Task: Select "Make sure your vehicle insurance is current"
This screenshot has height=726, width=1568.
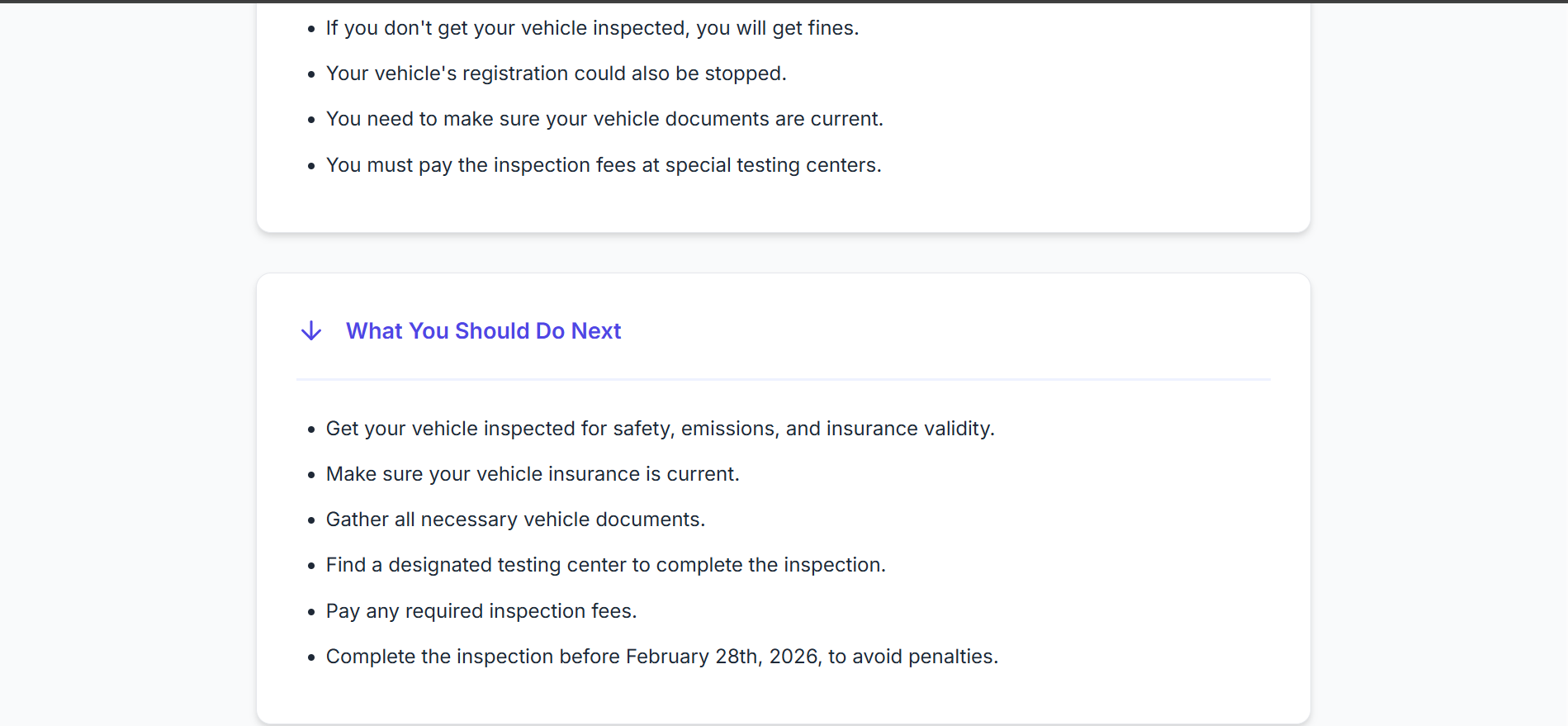Action: coord(533,474)
